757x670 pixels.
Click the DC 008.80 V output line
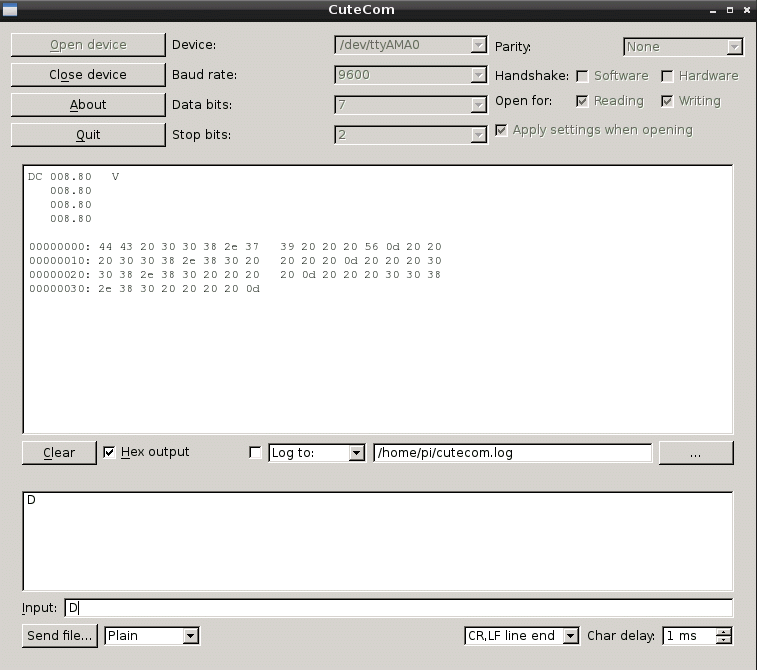(73, 177)
